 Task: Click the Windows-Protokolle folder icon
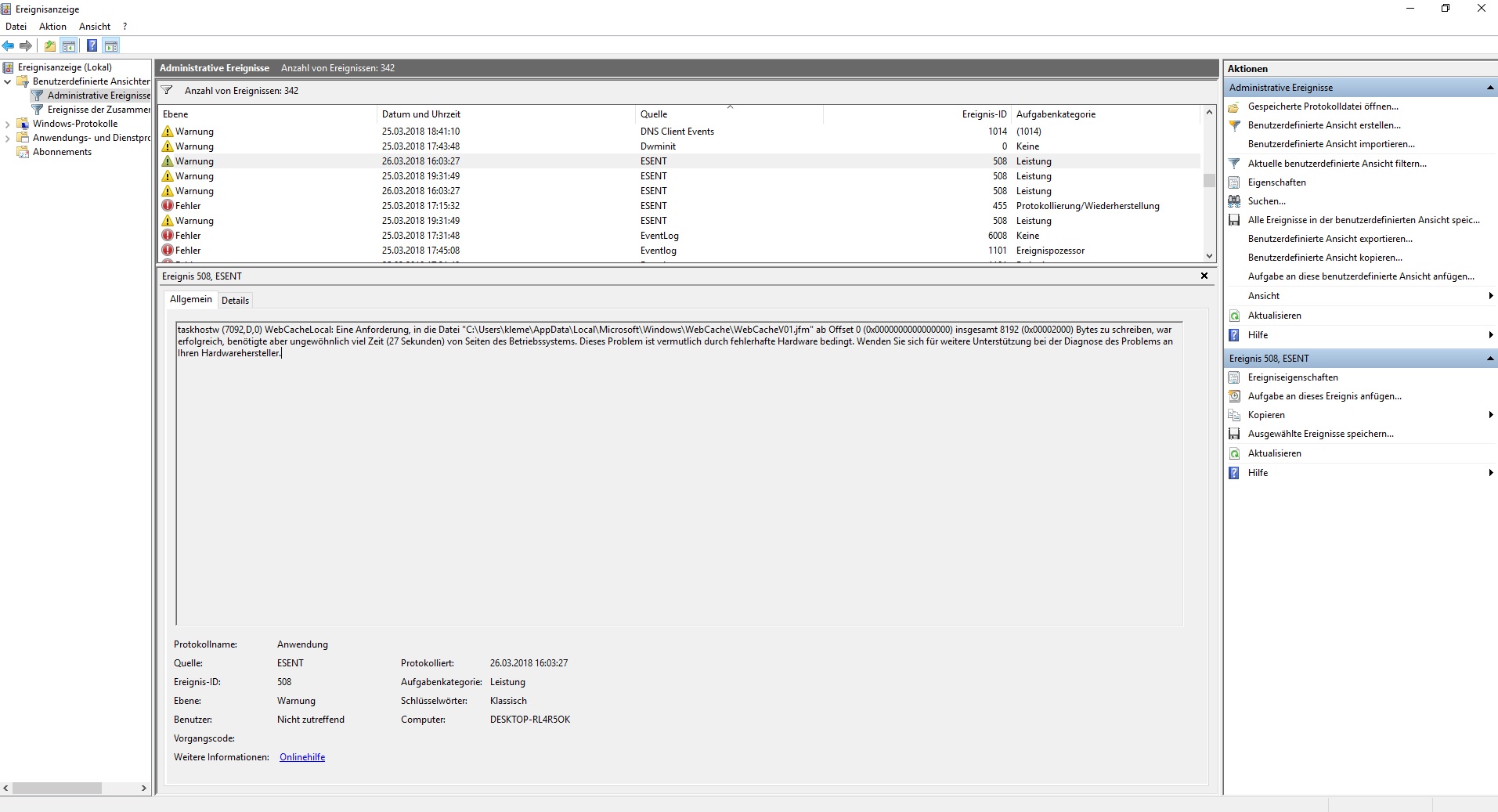point(23,124)
